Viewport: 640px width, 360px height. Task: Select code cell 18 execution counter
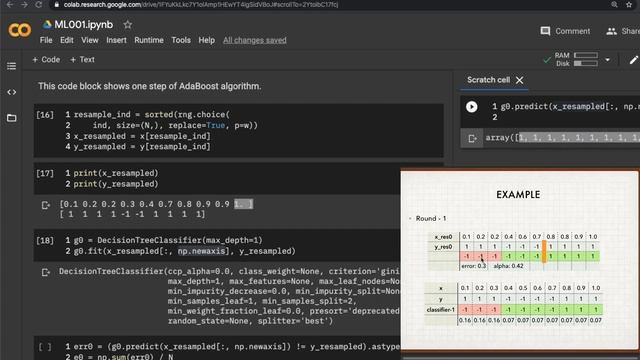(x=45, y=240)
